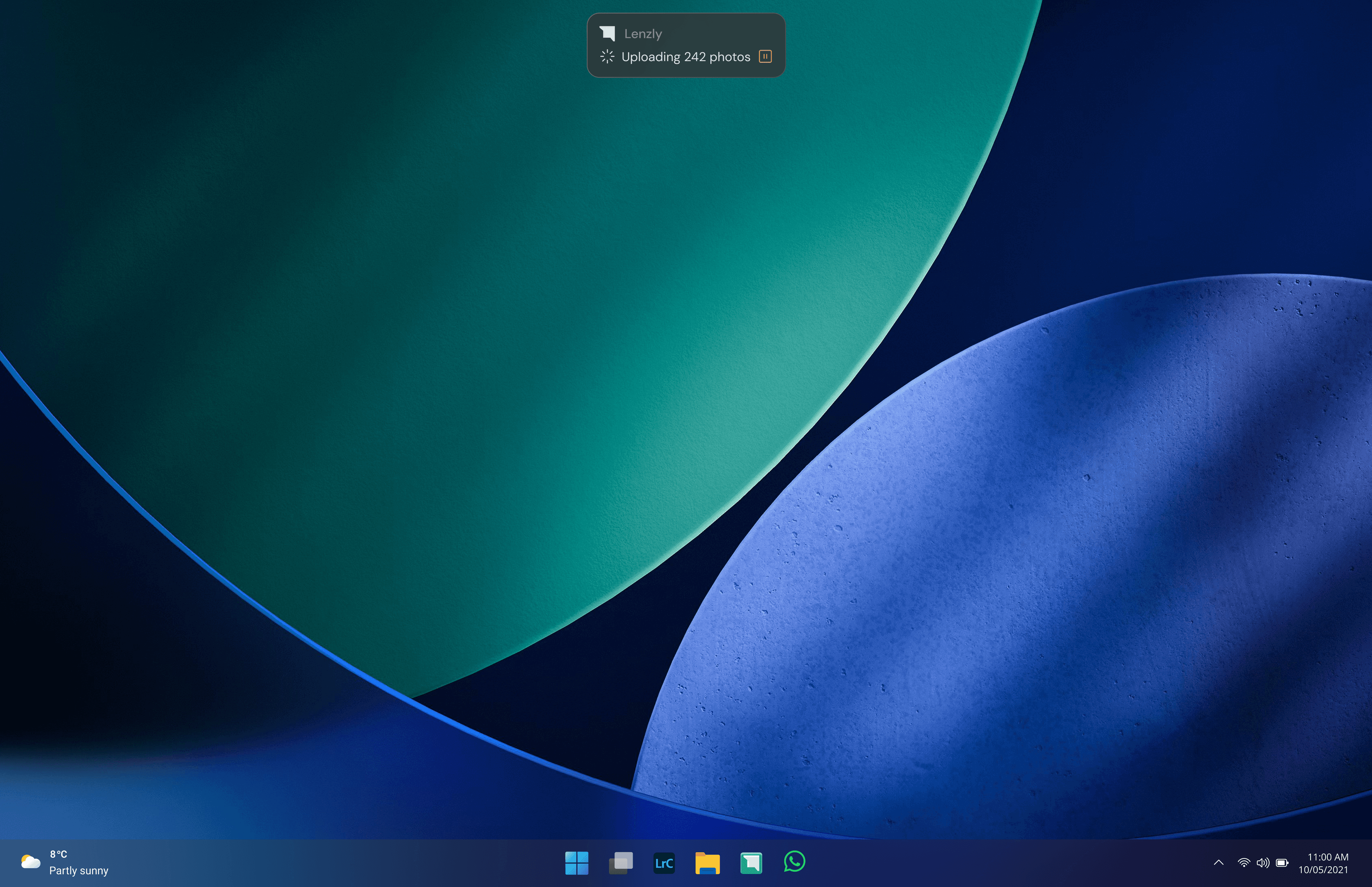Screen dimensions: 1372x887
Task: Open the Windows Start menu
Action: pos(576,863)
